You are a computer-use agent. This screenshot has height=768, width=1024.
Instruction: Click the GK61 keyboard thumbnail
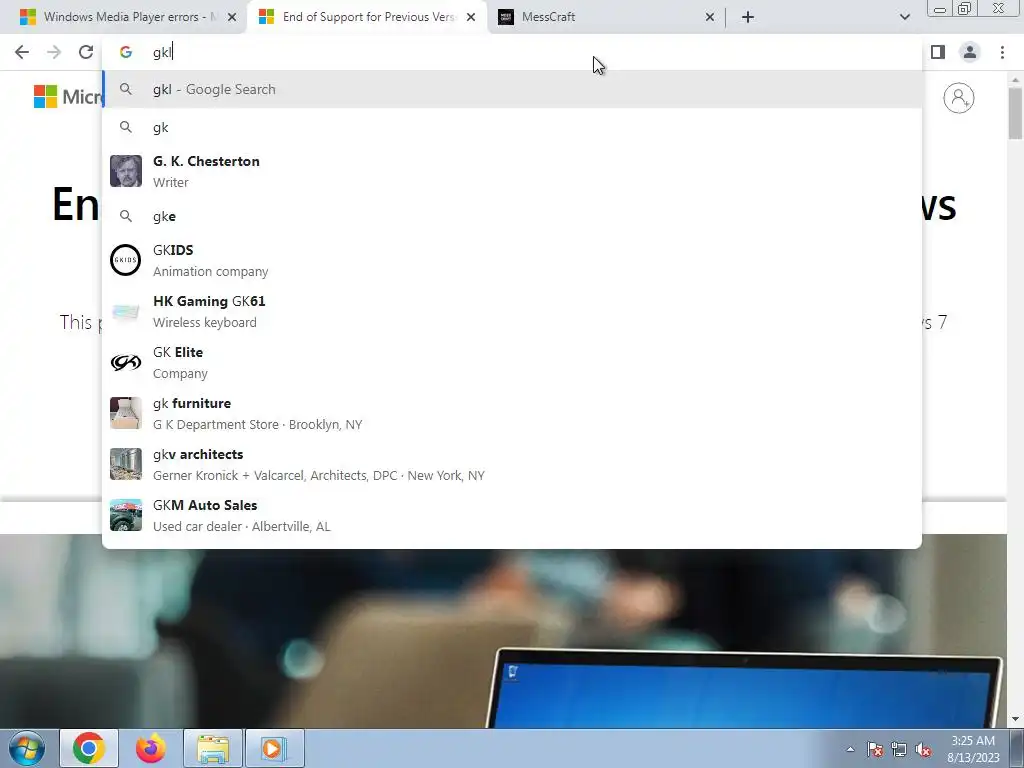click(125, 311)
